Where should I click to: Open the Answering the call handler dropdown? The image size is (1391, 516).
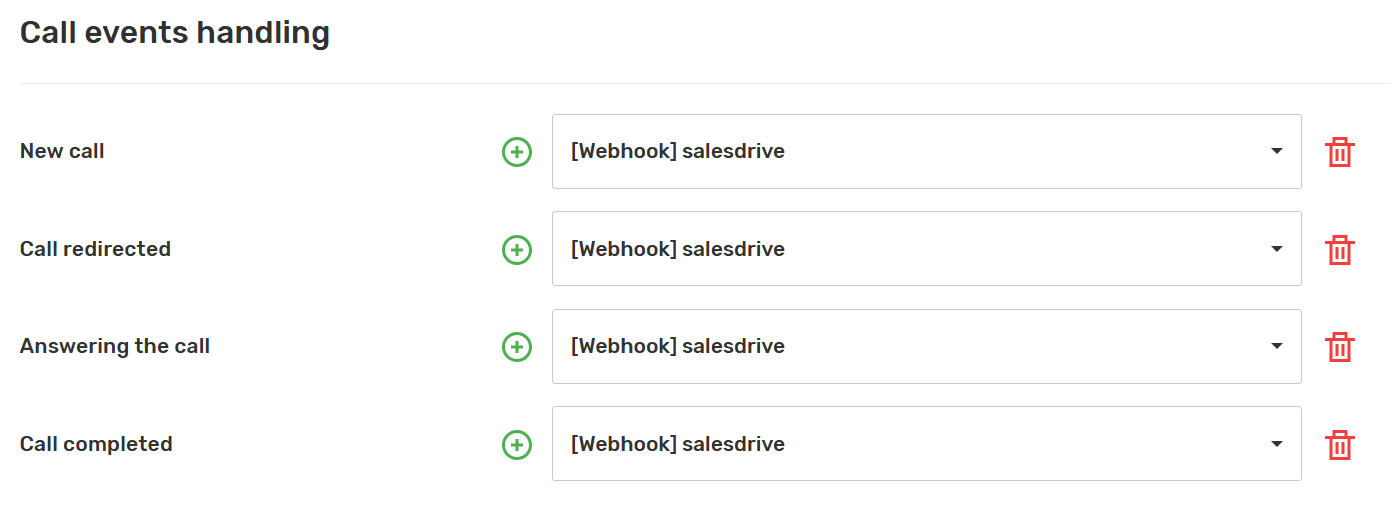pos(926,347)
